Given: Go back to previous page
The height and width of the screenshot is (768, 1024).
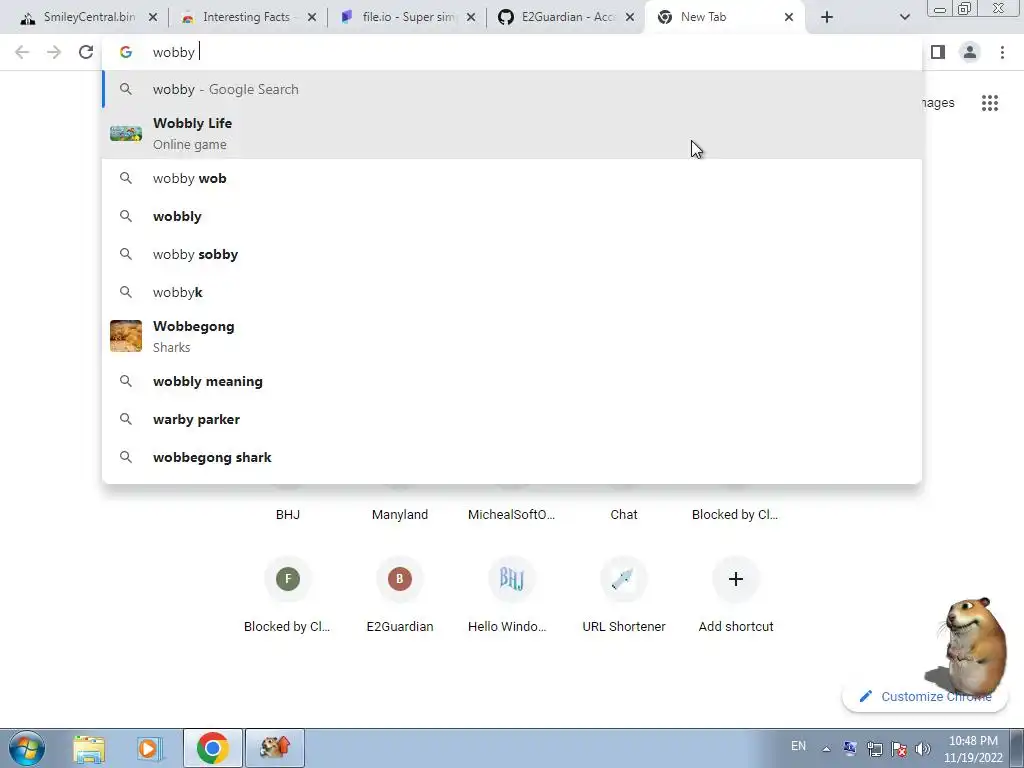Looking at the screenshot, I should click(x=22, y=52).
